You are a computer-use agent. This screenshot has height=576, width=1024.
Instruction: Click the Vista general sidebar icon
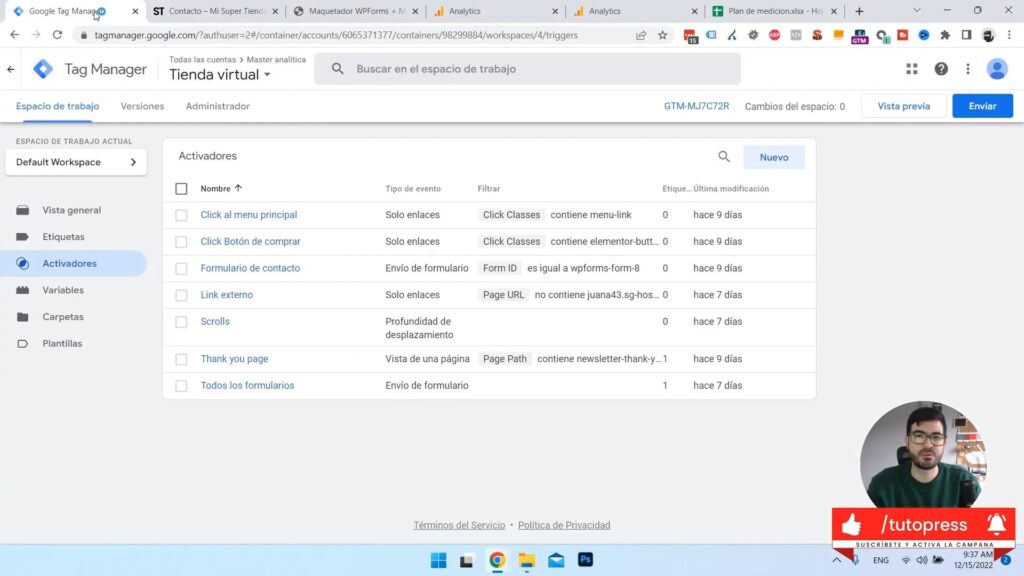pos(23,210)
